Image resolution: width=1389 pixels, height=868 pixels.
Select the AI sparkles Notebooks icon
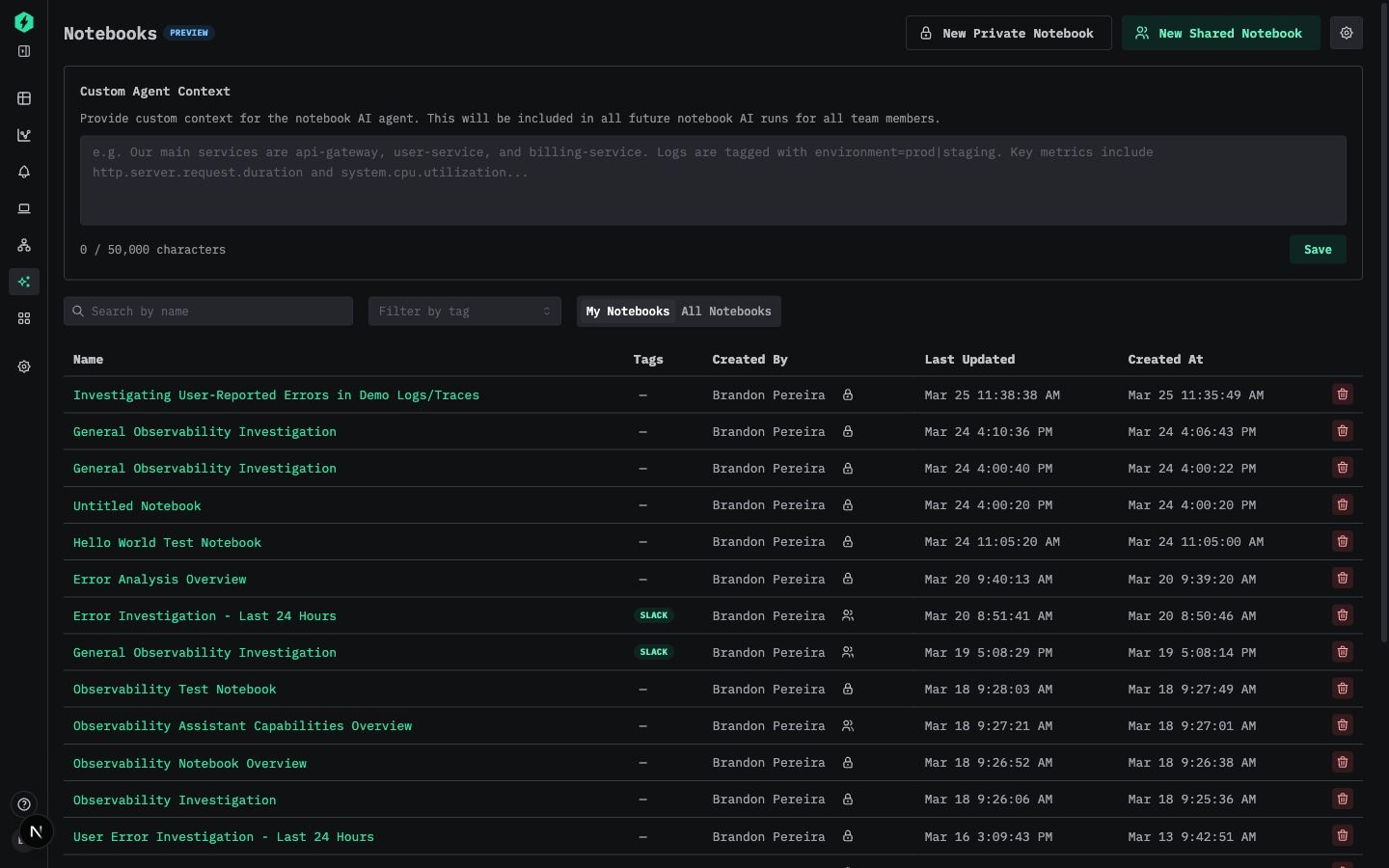(x=24, y=282)
